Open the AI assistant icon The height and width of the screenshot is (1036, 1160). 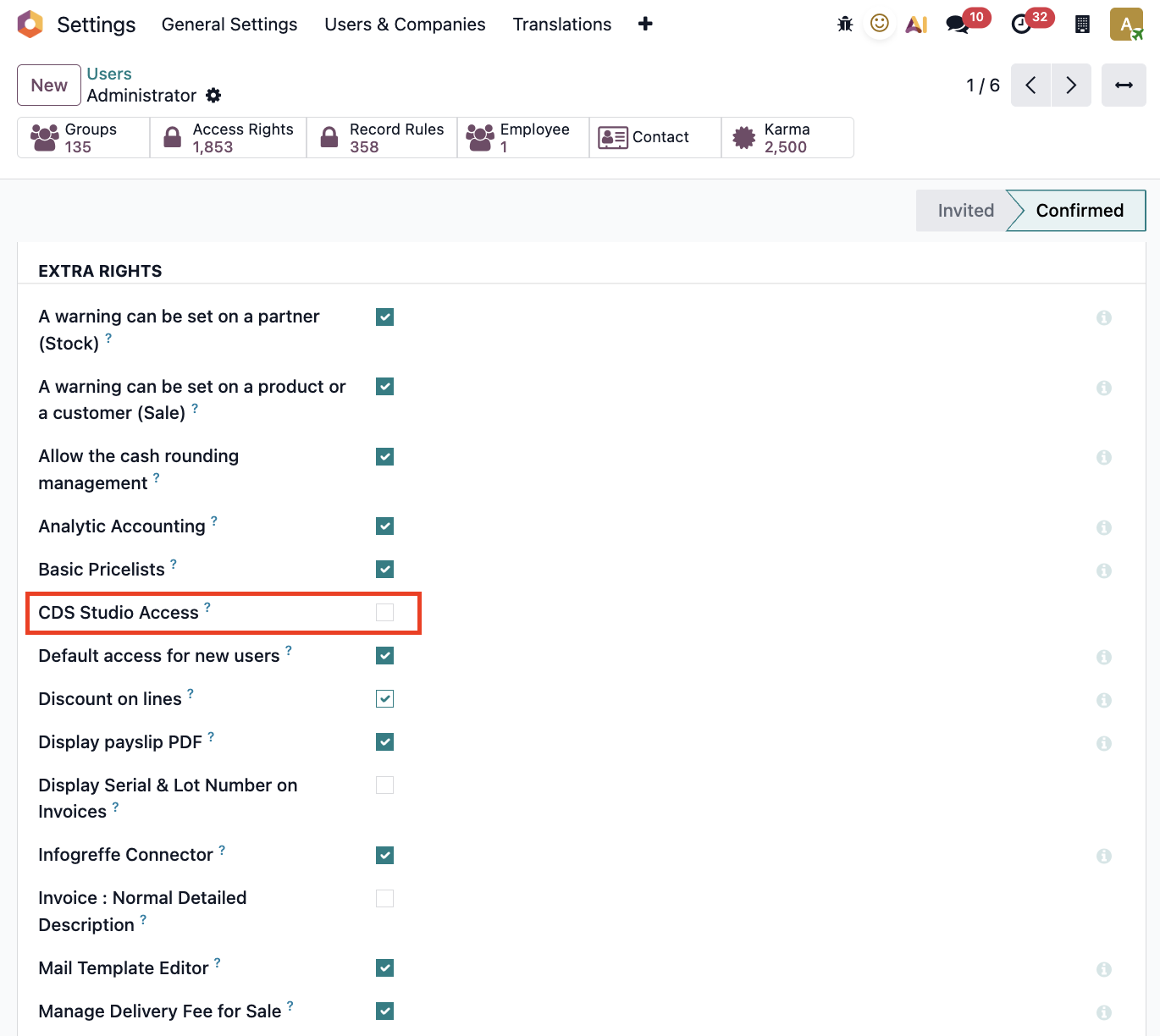click(916, 25)
